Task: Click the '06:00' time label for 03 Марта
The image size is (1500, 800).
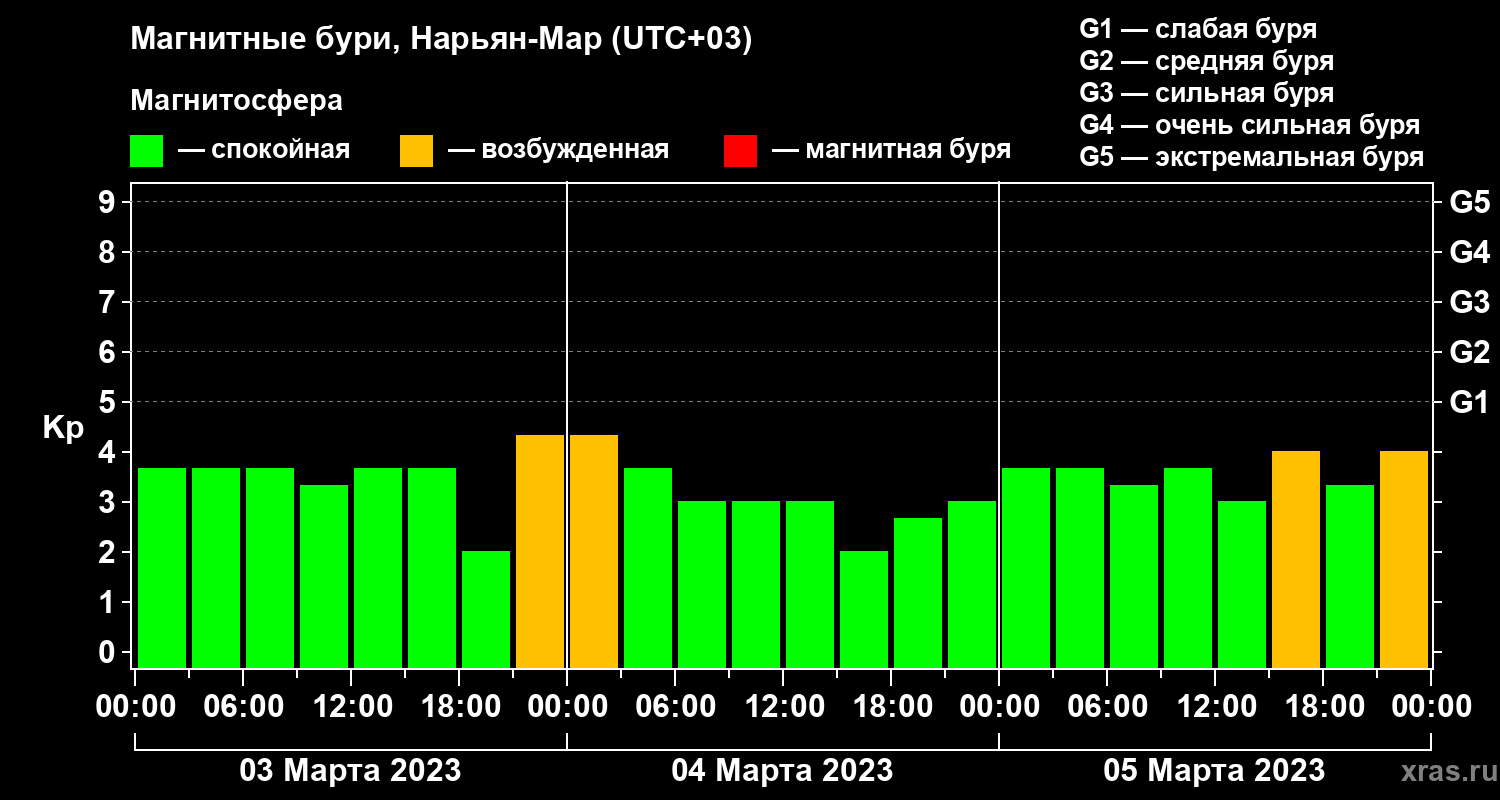Action: [243, 707]
